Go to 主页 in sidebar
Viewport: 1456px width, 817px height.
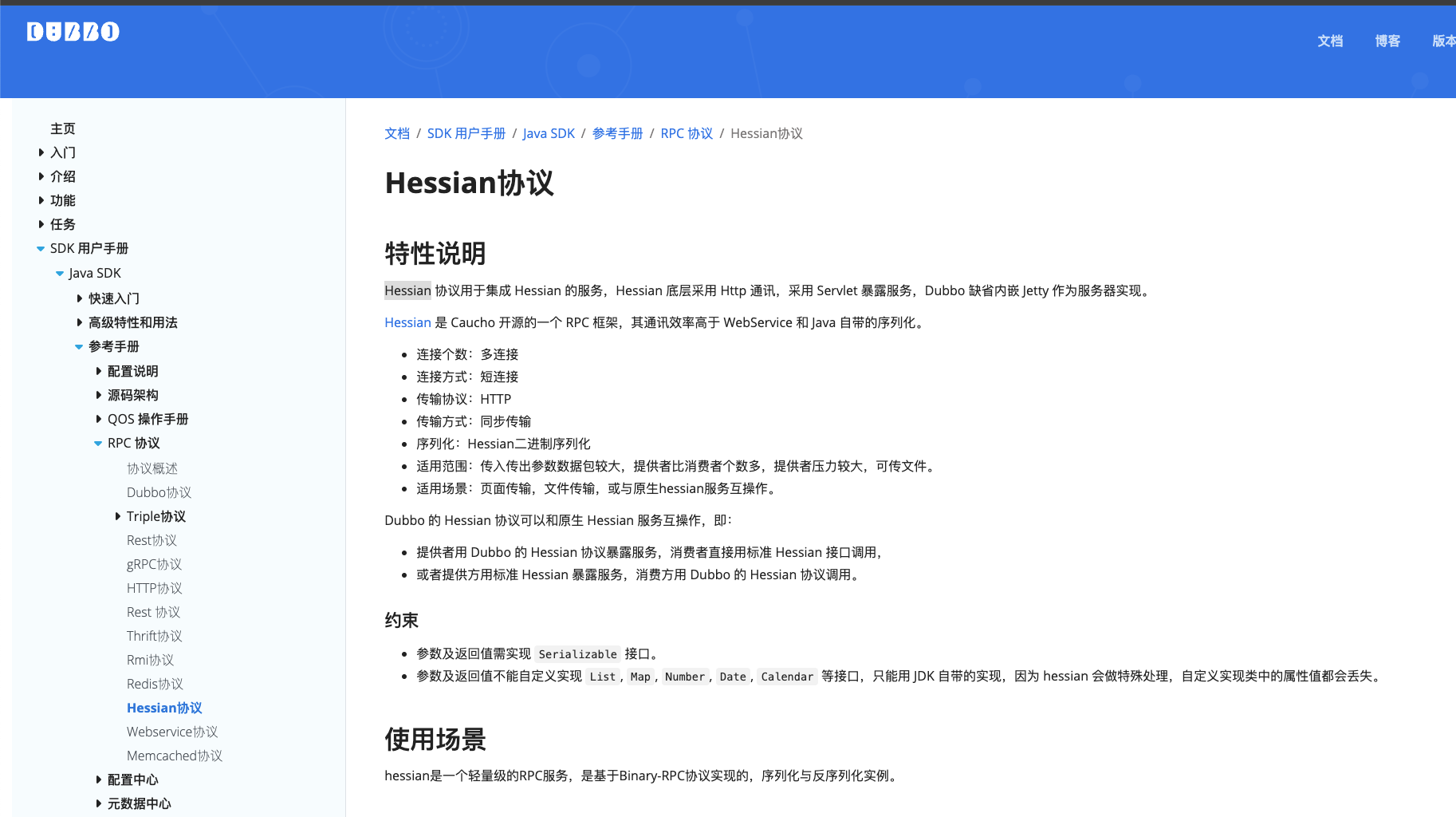coord(63,128)
